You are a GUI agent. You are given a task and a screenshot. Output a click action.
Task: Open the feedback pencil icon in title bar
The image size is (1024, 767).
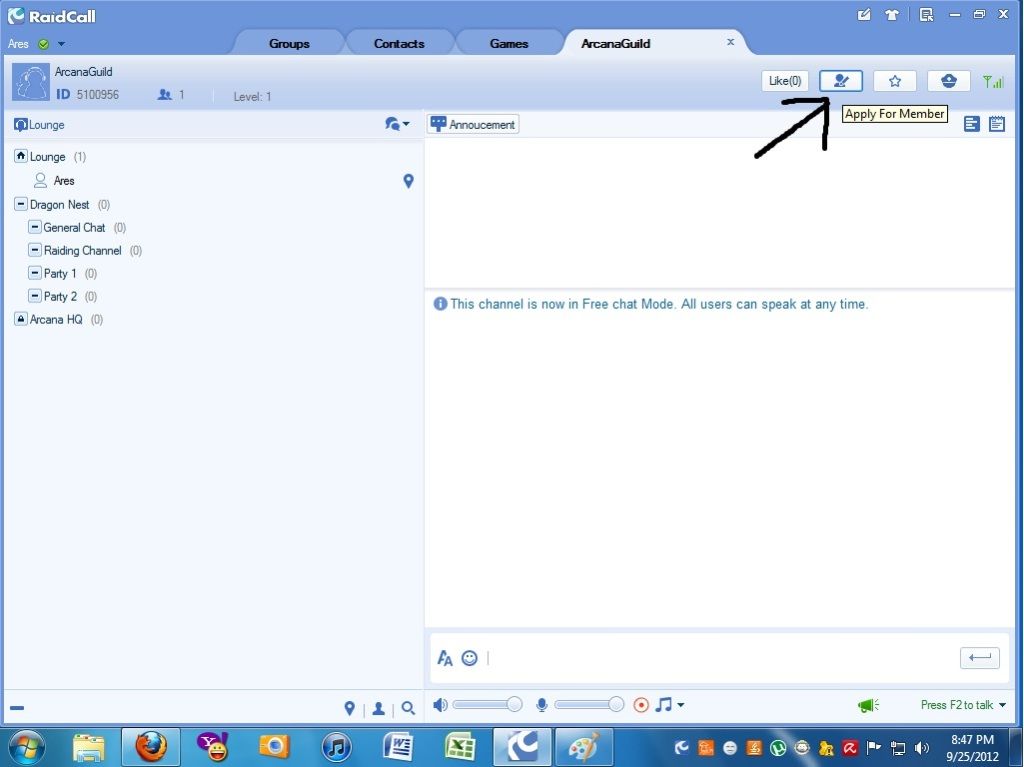tap(865, 15)
